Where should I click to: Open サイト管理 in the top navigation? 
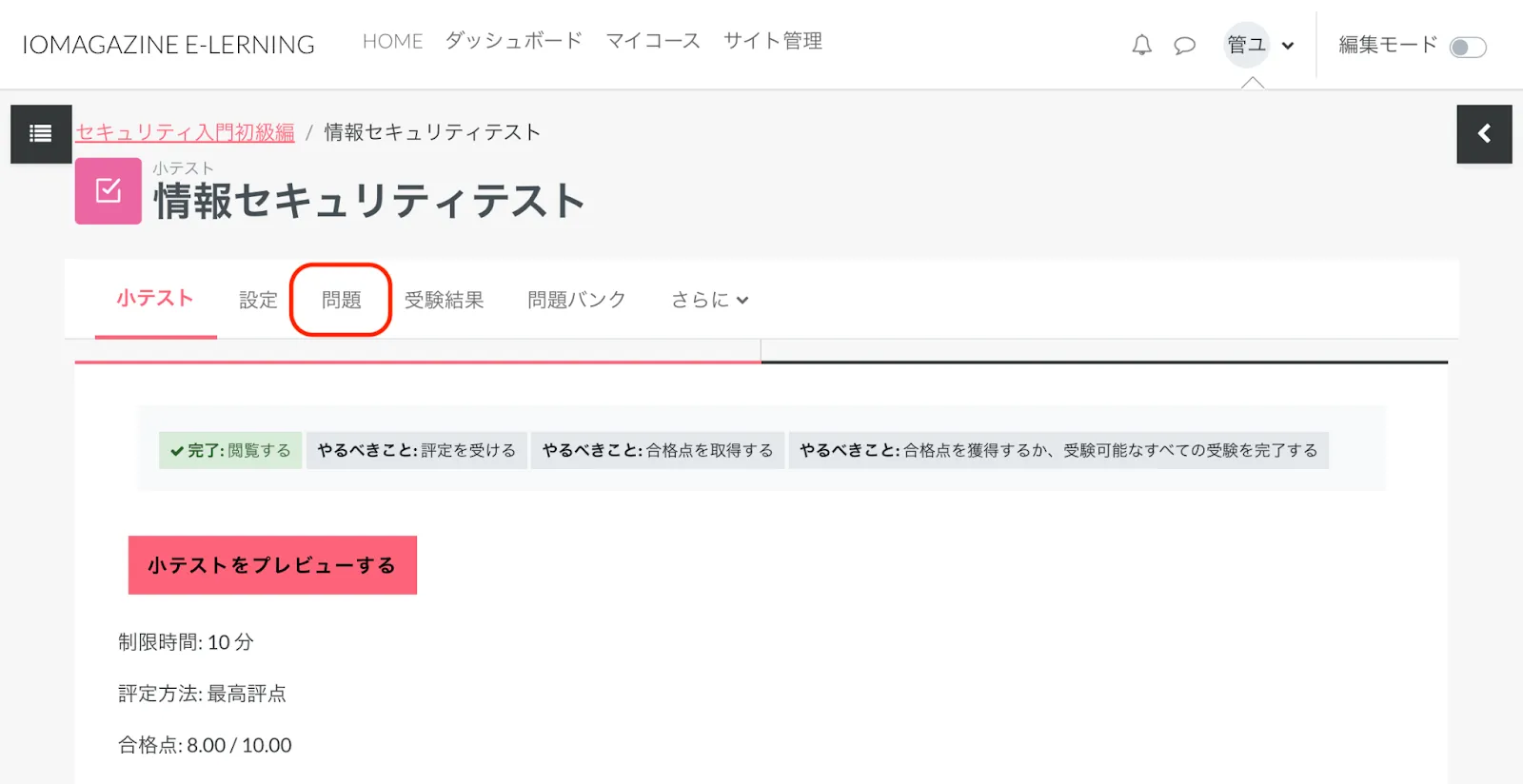773,41
